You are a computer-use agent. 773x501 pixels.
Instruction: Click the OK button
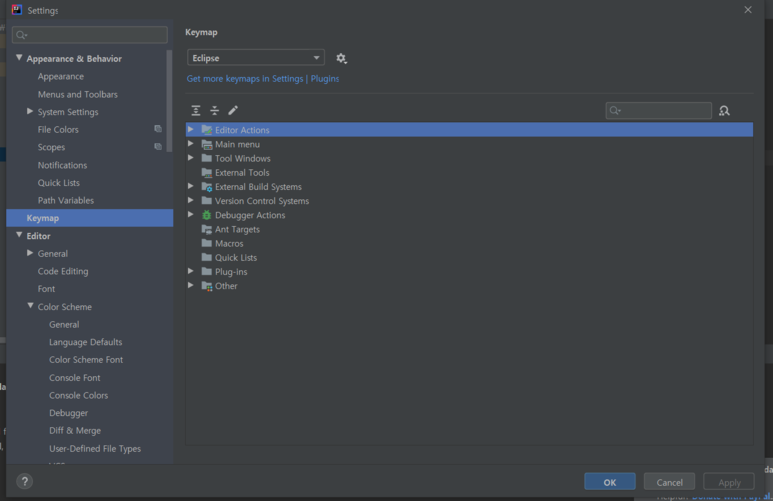point(610,482)
